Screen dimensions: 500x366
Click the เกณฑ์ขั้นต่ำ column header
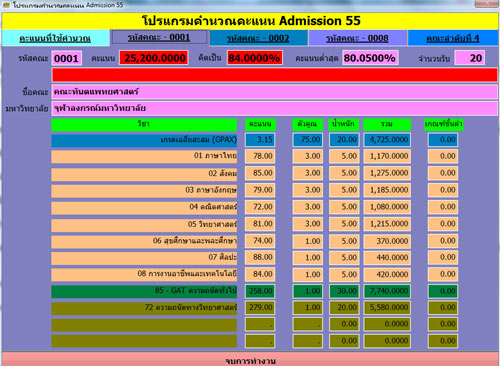tap(444, 124)
